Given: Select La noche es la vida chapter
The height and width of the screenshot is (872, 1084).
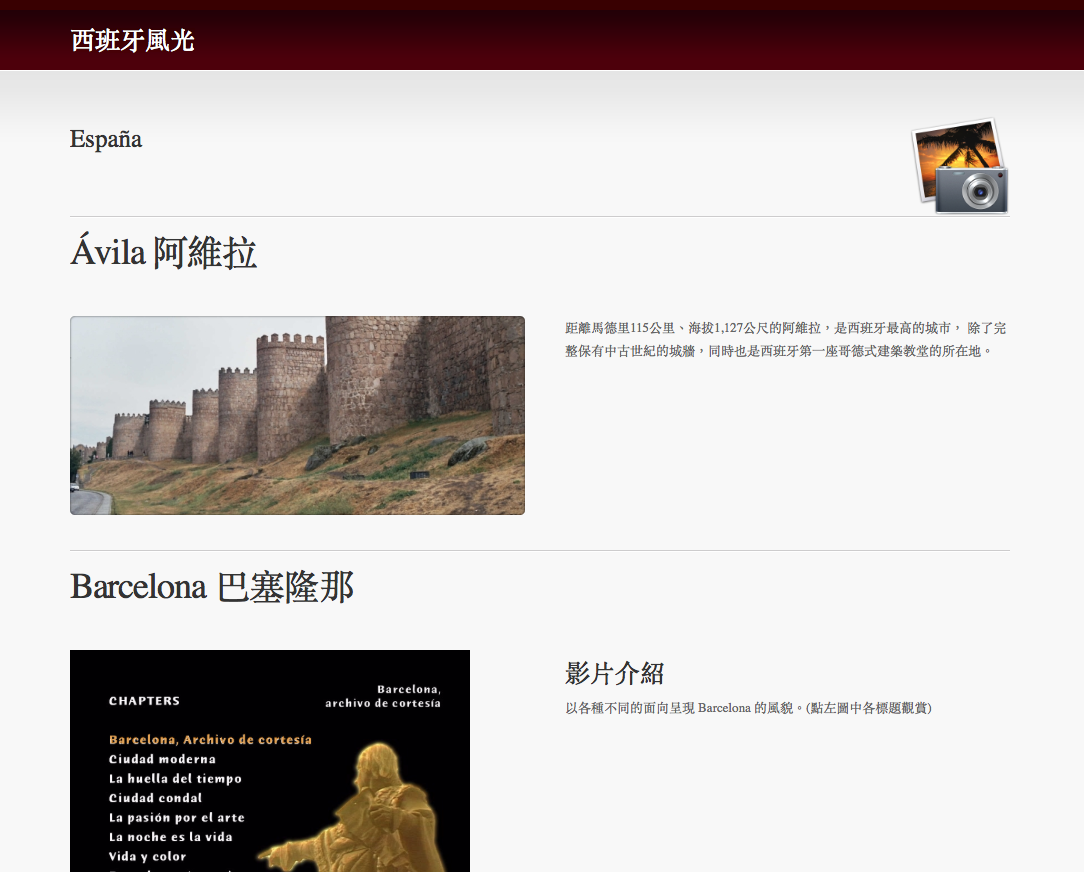Looking at the screenshot, I should (170, 837).
